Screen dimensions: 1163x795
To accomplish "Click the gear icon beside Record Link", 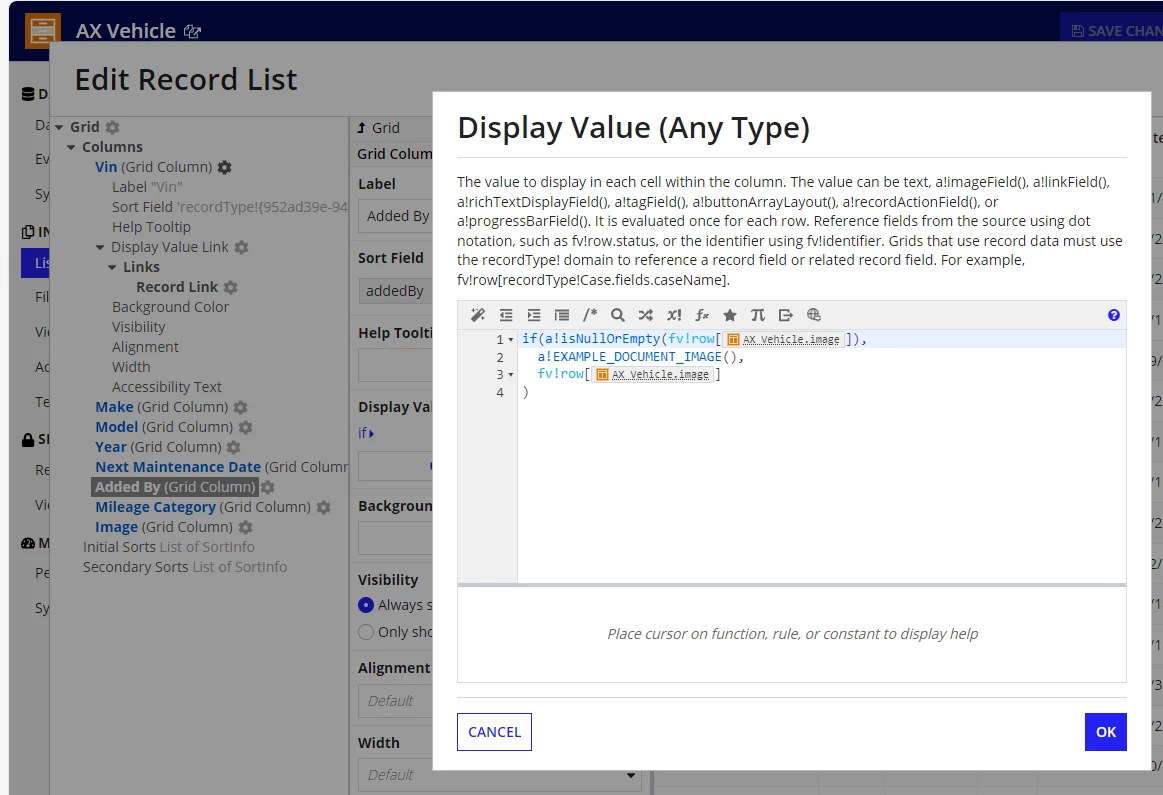I will (231, 288).
